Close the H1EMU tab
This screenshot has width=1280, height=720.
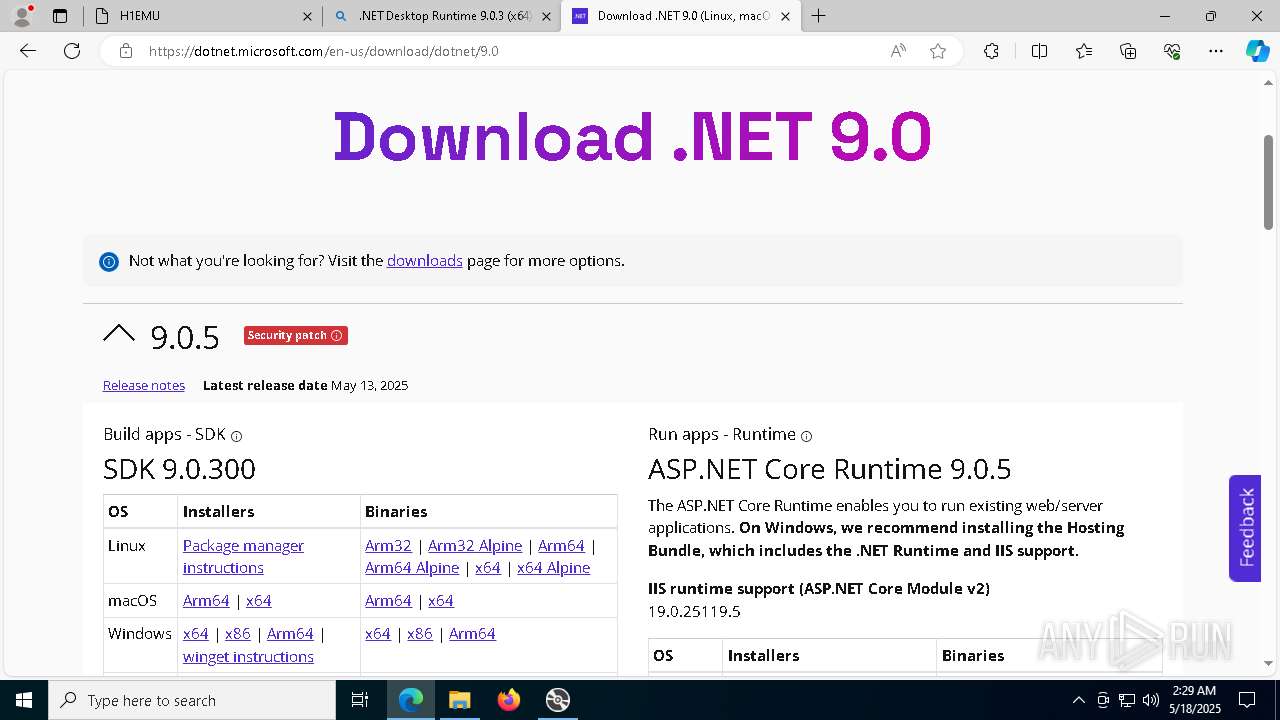point(307,16)
